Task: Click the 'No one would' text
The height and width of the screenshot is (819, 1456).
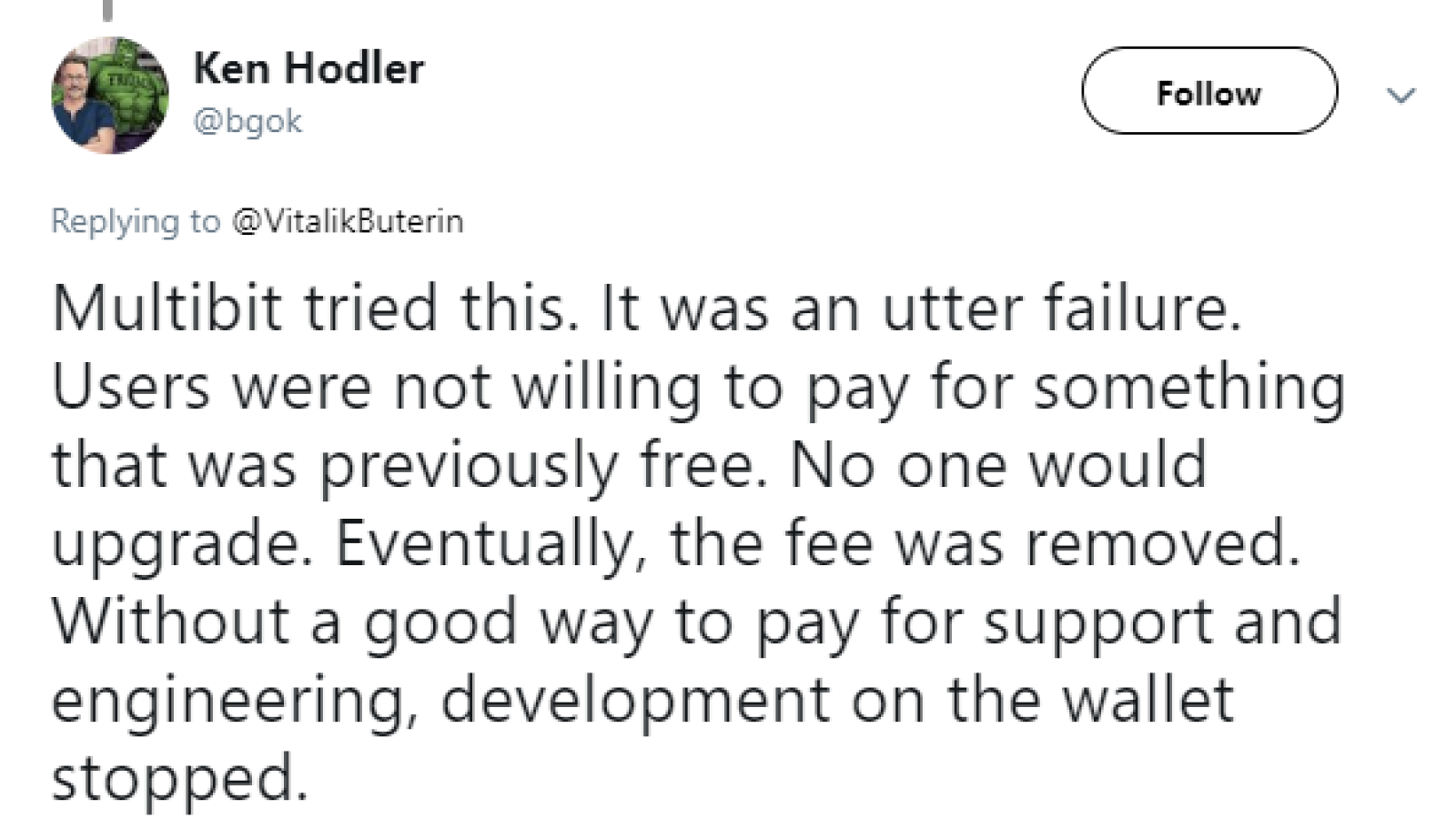Action: tap(998, 464)
